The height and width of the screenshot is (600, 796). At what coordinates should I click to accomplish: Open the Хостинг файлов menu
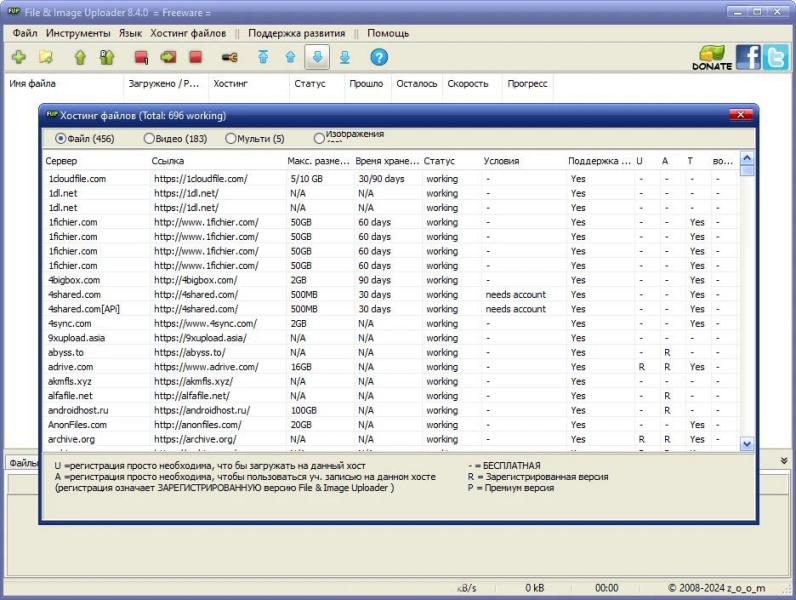tap(188, 33)
